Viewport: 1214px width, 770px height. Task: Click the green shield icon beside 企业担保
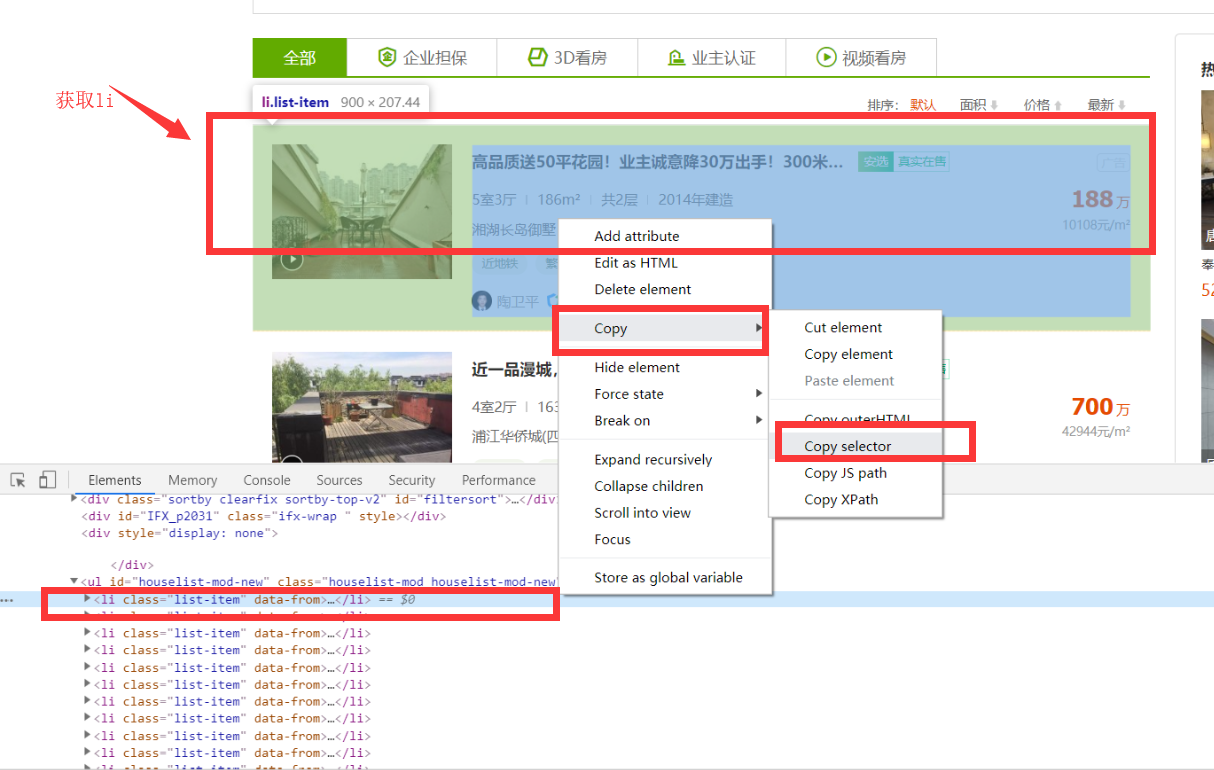(388, 57)
